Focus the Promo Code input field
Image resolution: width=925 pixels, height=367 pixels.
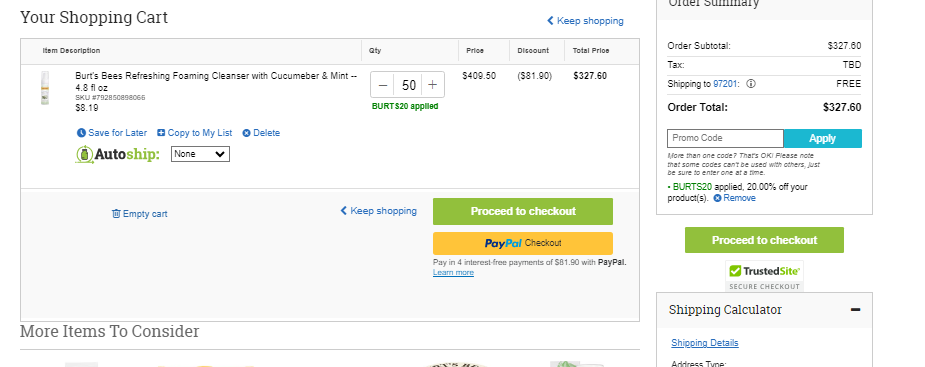[x=726, y=139]
